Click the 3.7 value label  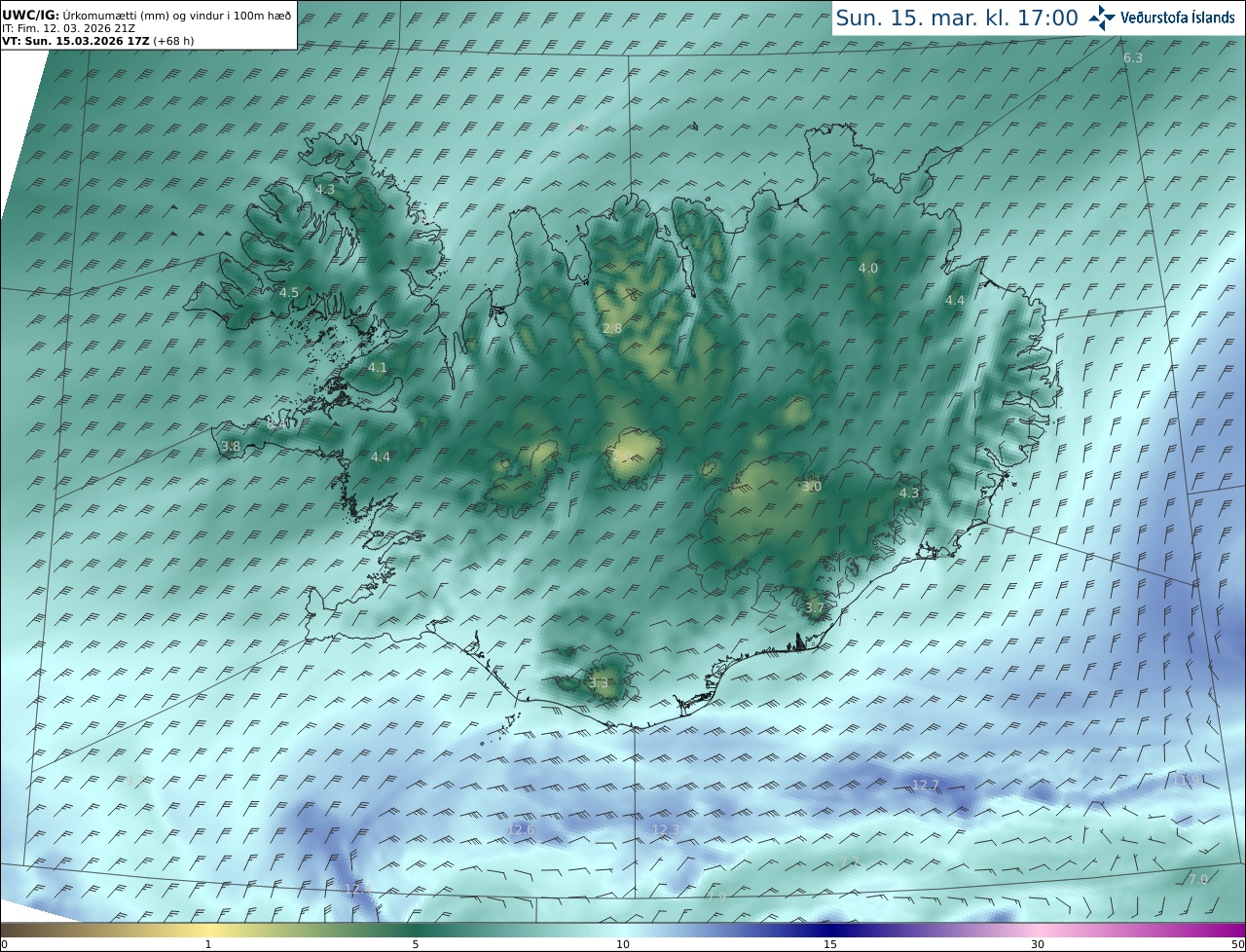tap(815, 608)
